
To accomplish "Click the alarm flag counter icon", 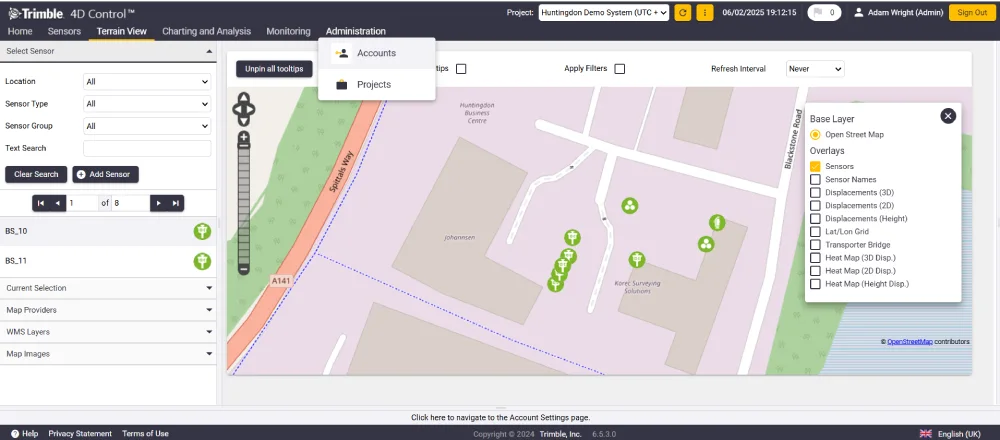I will pos(824,13).
